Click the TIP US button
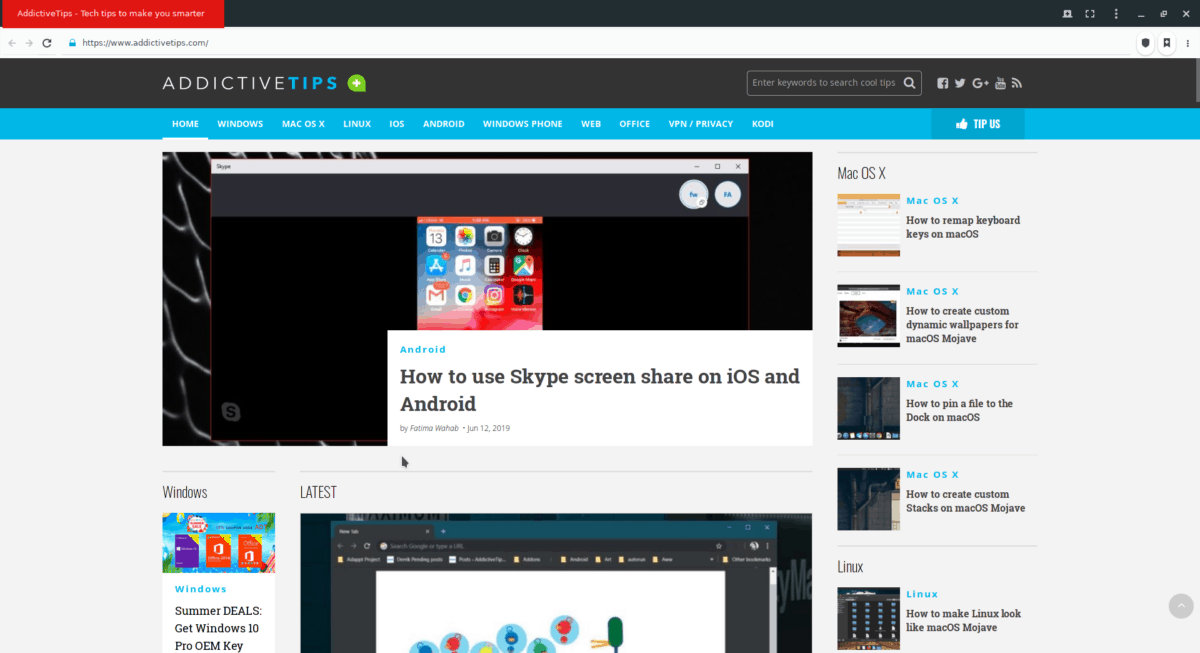Screen dimensions: 1200x653 pos(977,123)
